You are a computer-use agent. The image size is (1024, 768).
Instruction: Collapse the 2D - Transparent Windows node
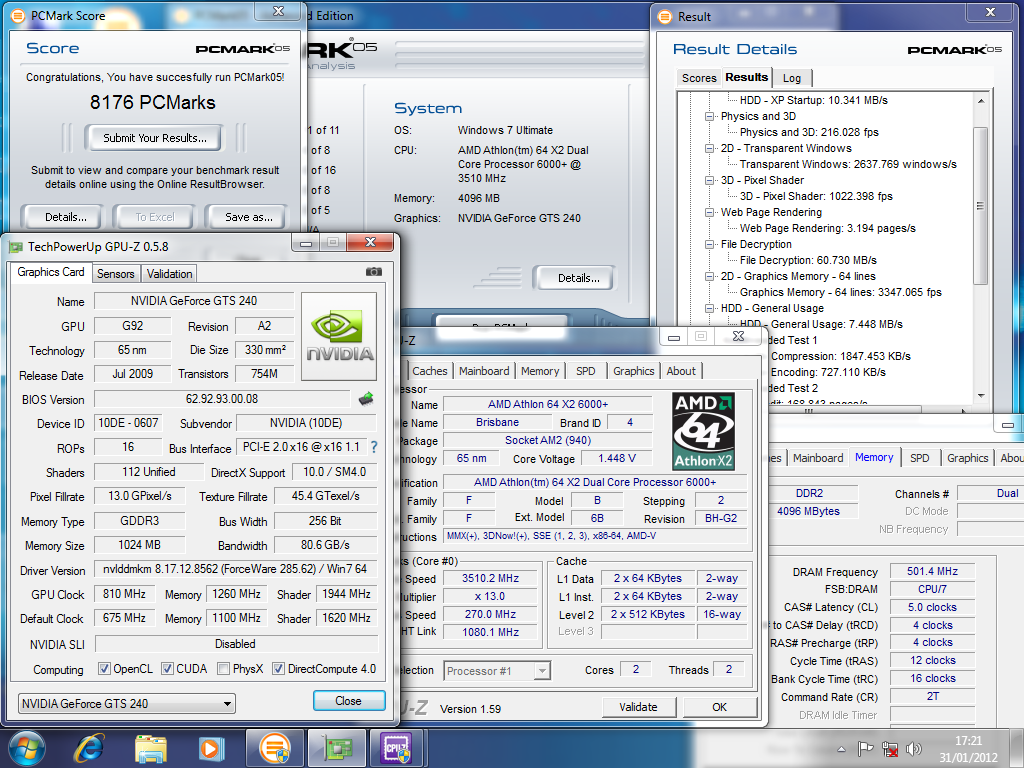point(709,148)
